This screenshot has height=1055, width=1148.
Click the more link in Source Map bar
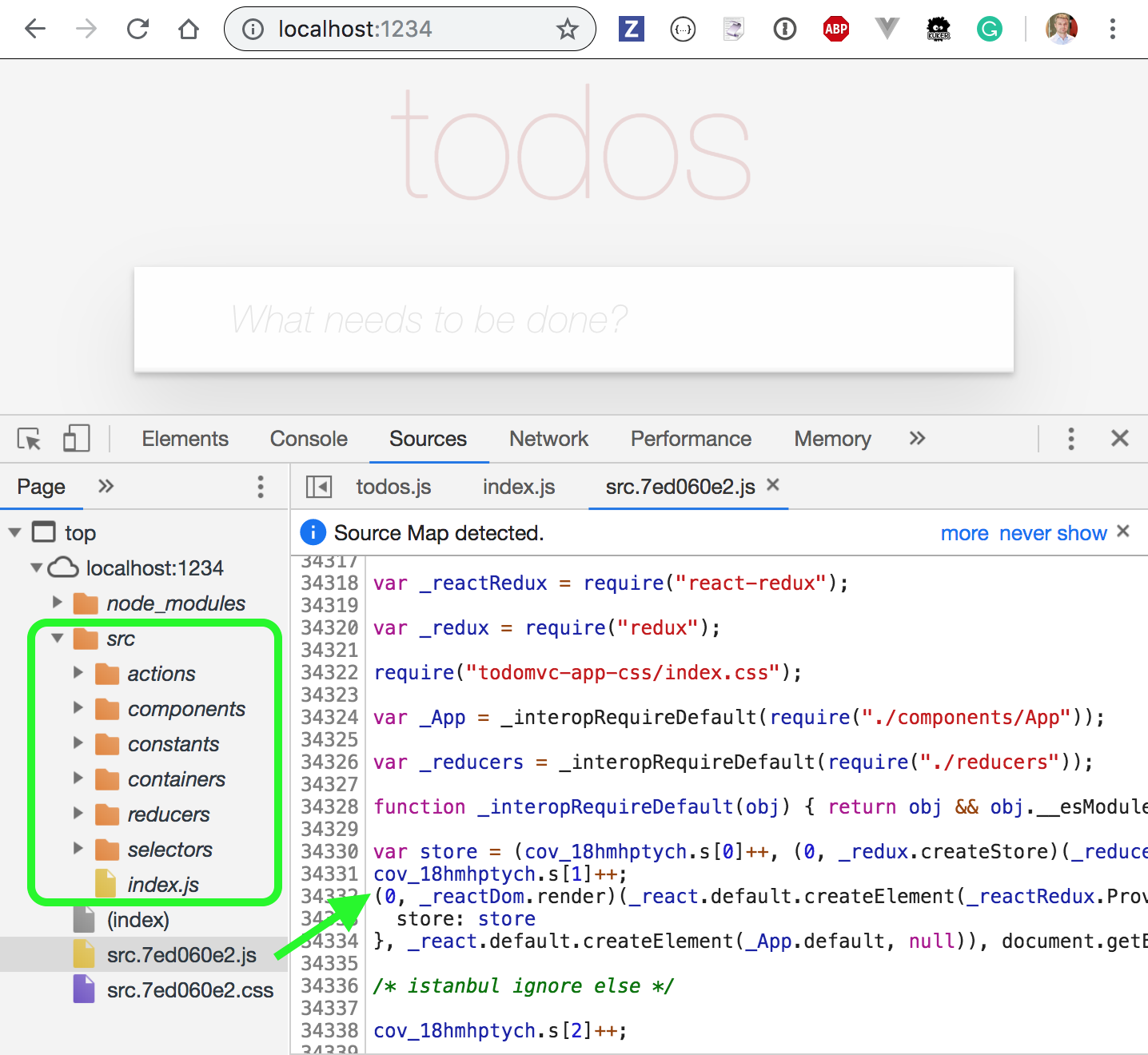click(x=964, y=533)
